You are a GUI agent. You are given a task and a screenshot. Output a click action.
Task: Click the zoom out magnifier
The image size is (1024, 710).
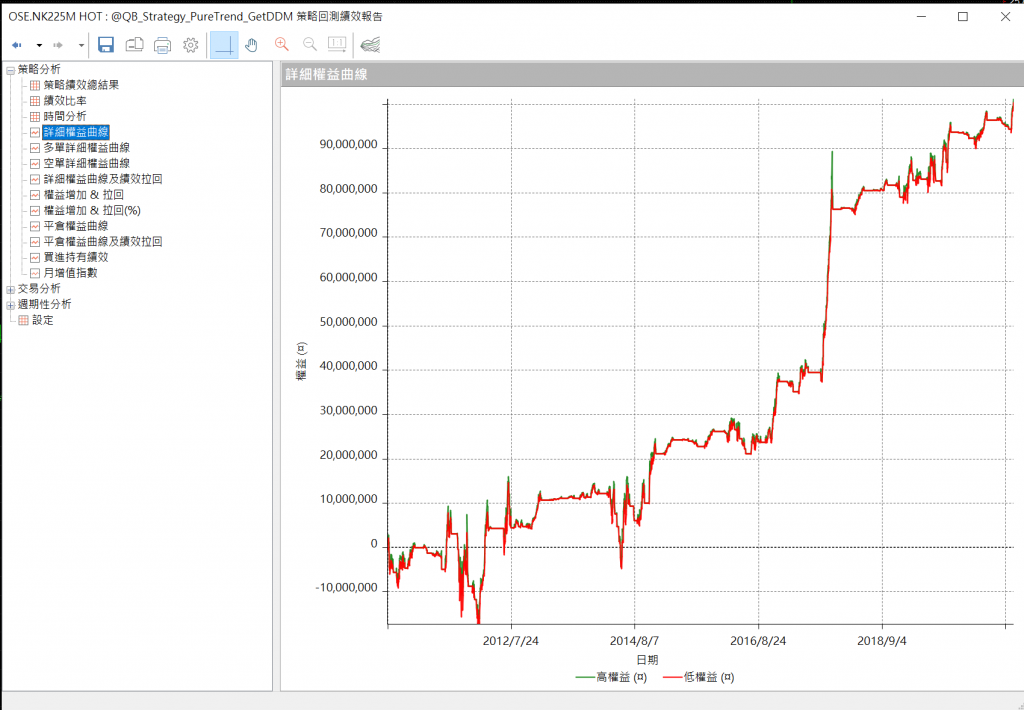(x=309, y=45)
